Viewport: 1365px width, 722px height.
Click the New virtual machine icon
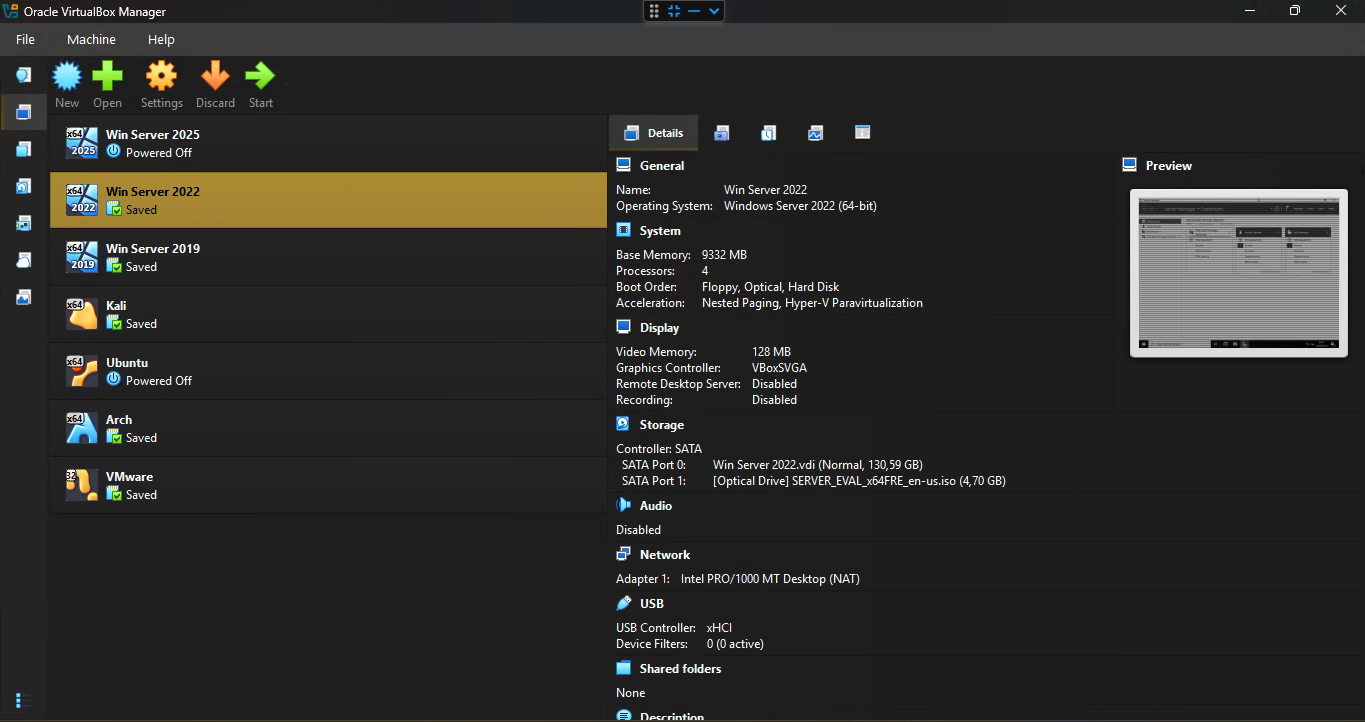67,76
